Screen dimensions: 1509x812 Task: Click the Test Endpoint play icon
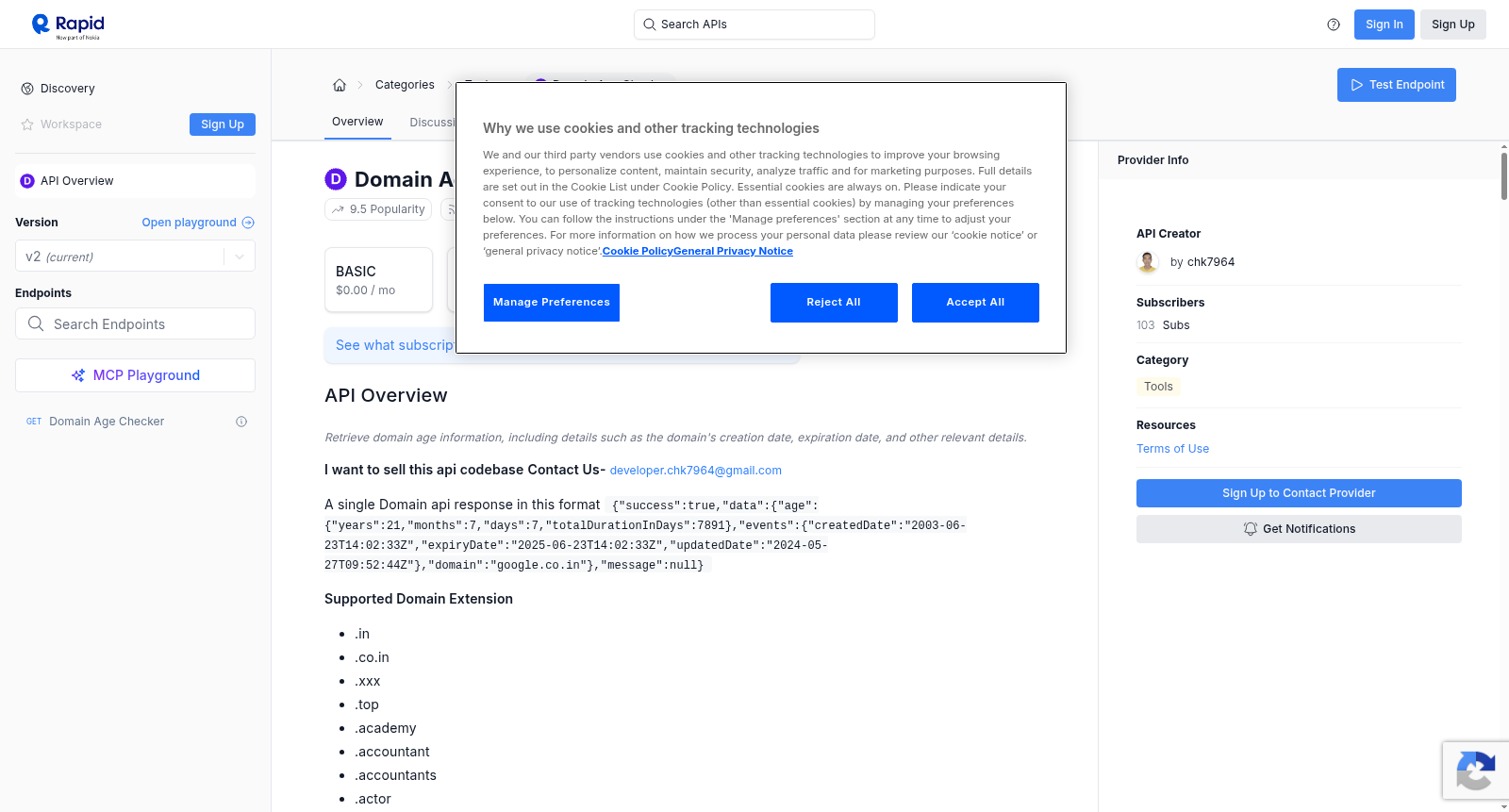point(1357,85)
